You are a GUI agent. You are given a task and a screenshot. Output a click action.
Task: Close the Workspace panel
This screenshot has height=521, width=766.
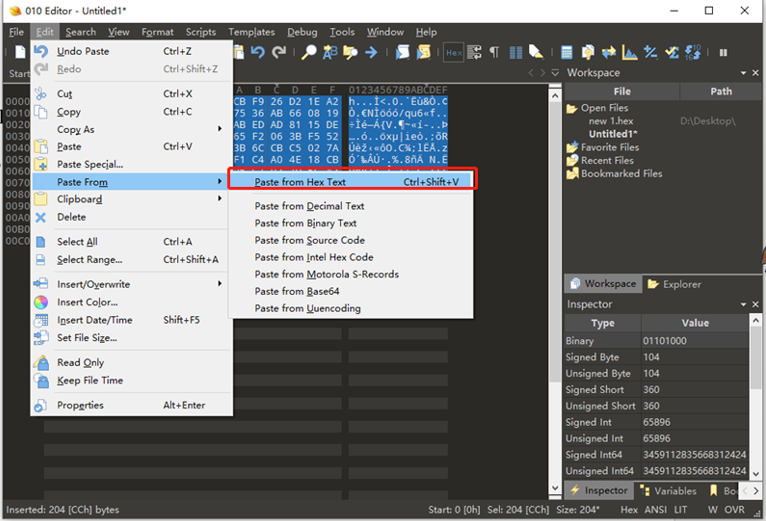click(x=755, y=73)
